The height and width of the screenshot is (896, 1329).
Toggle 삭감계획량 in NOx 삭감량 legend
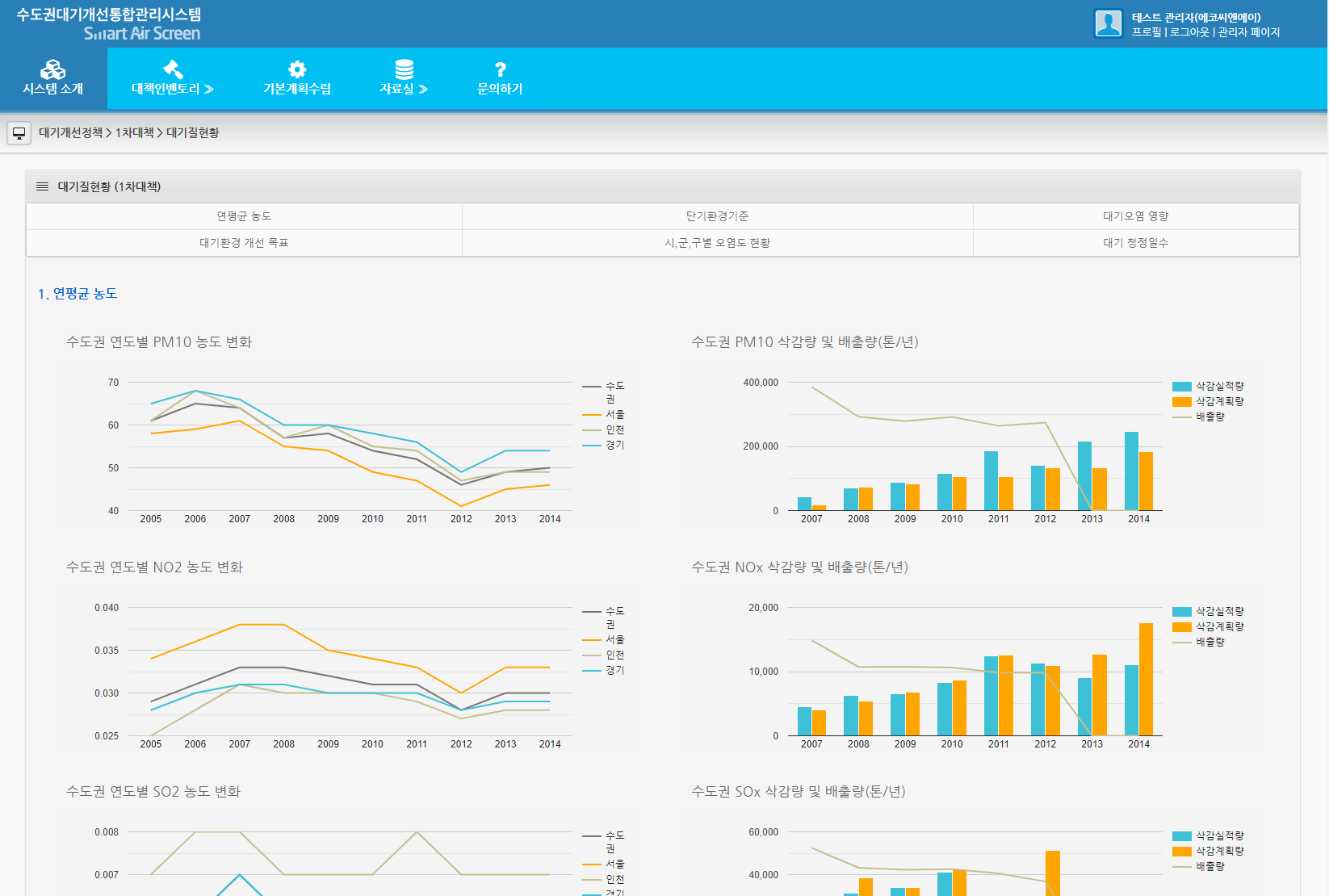[x=1208, y=626]
